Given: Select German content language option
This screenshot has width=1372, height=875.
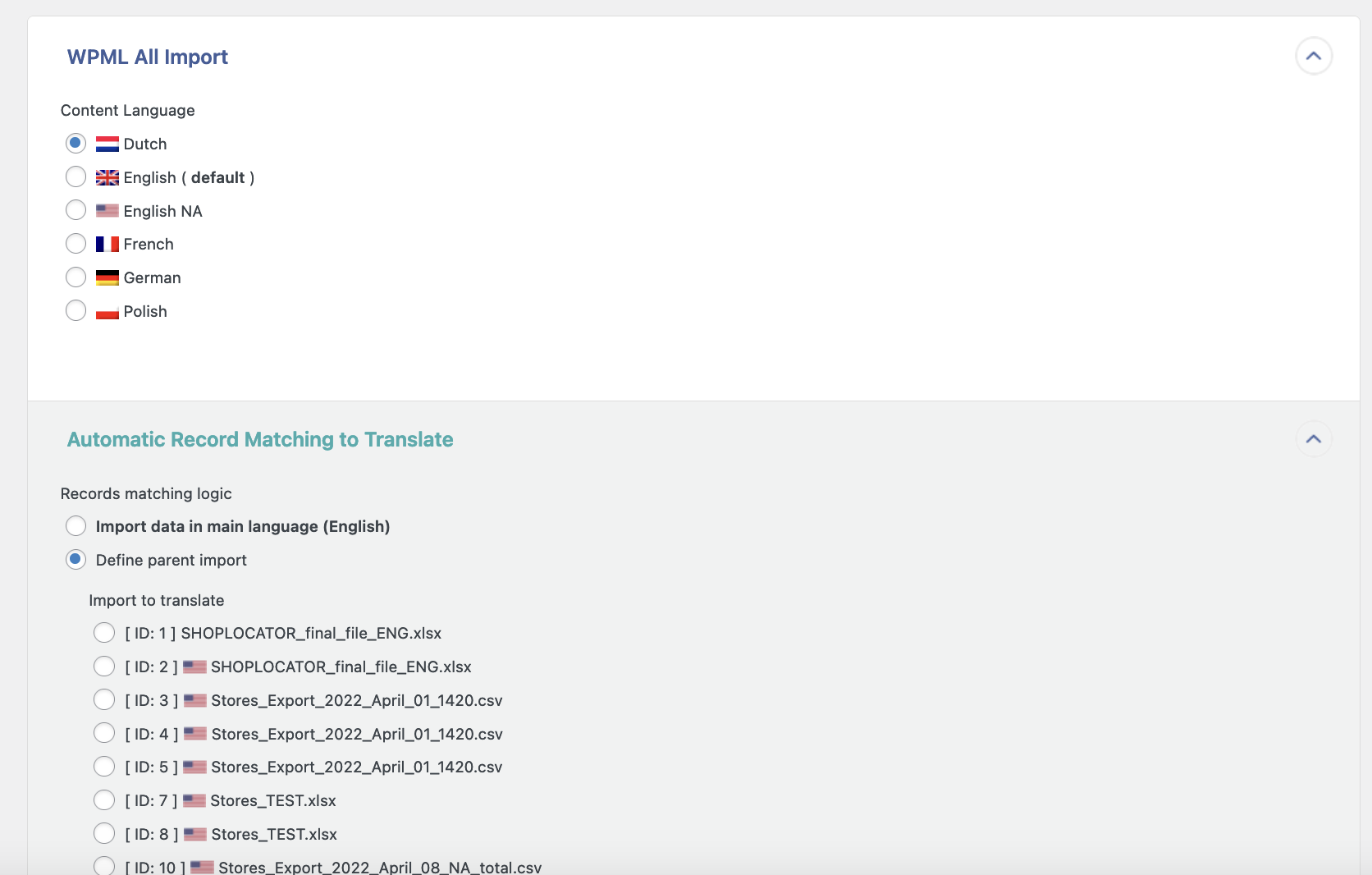Looking at the screenshot, I should tap(75, 277).
